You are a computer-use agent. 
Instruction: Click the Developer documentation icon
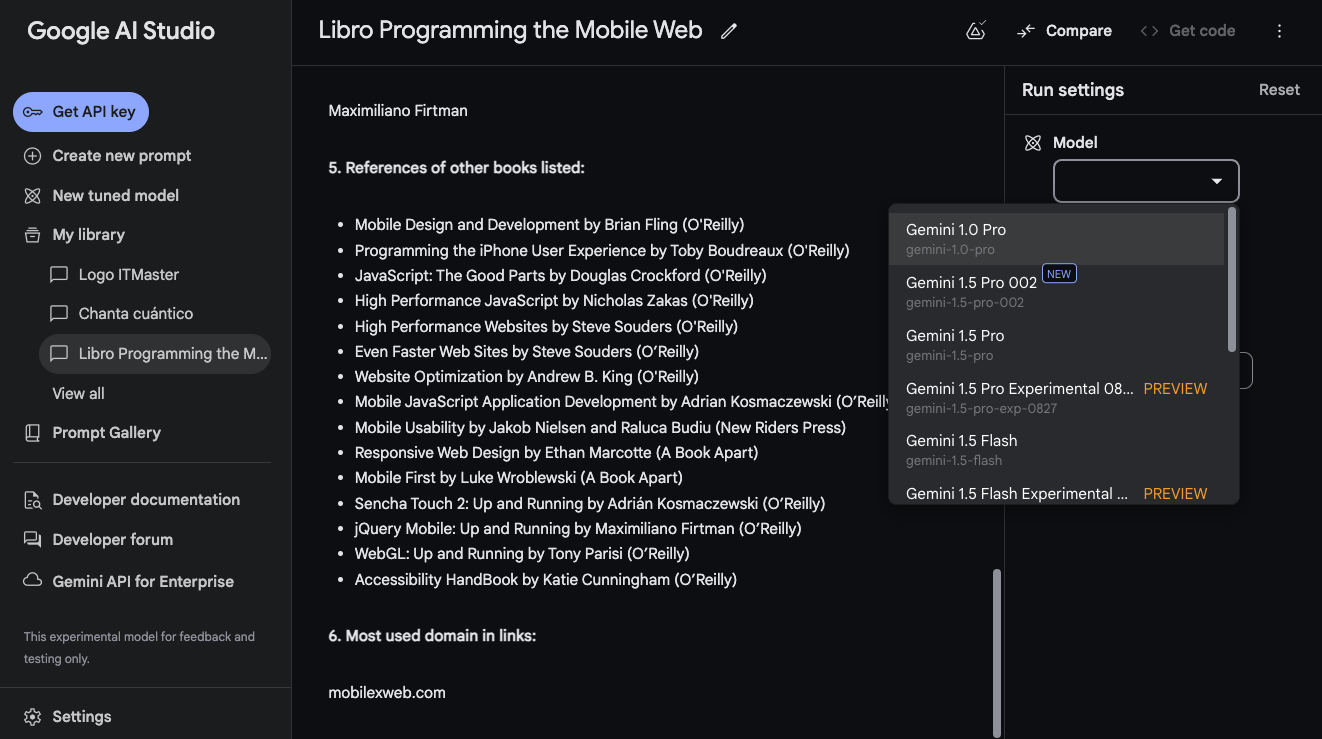(x=33, y=500)
